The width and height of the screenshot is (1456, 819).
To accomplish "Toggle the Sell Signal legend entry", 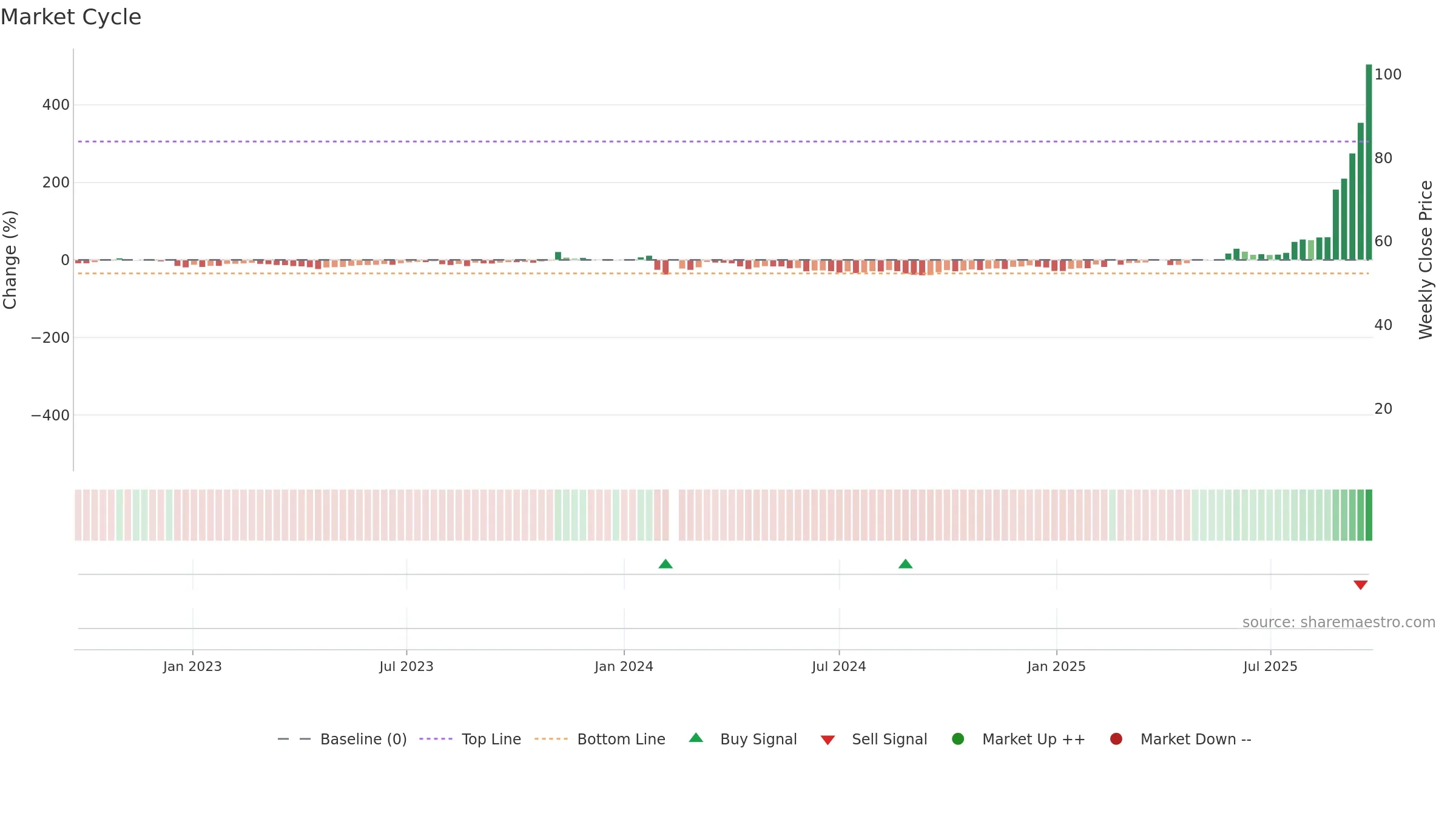I will (x=874, y=739).
